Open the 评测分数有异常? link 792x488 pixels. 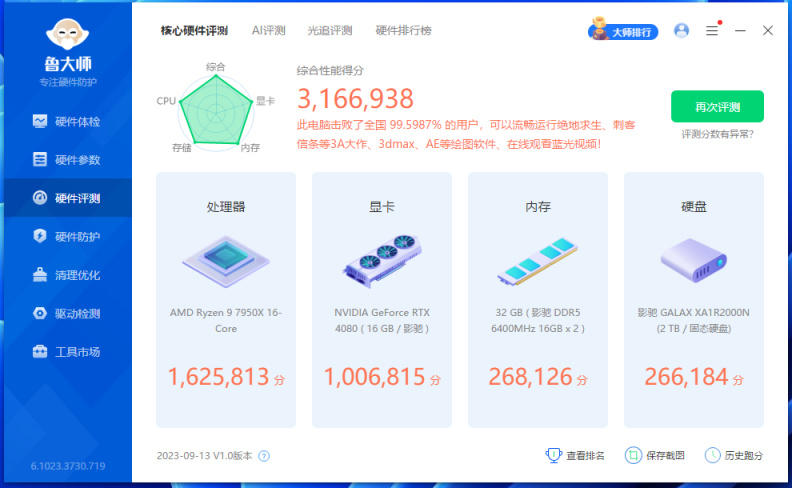(717, 134)
